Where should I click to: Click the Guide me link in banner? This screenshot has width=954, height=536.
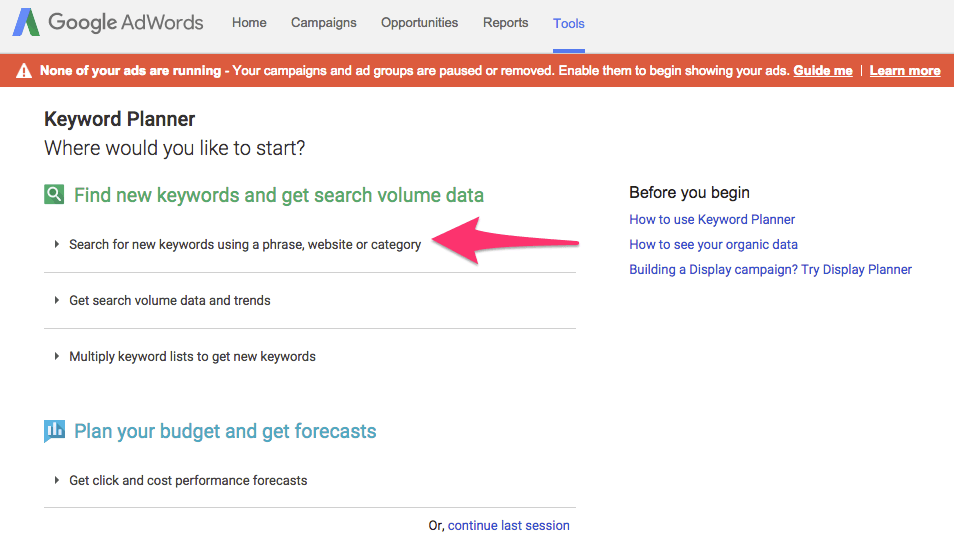[x=823, y=71]
